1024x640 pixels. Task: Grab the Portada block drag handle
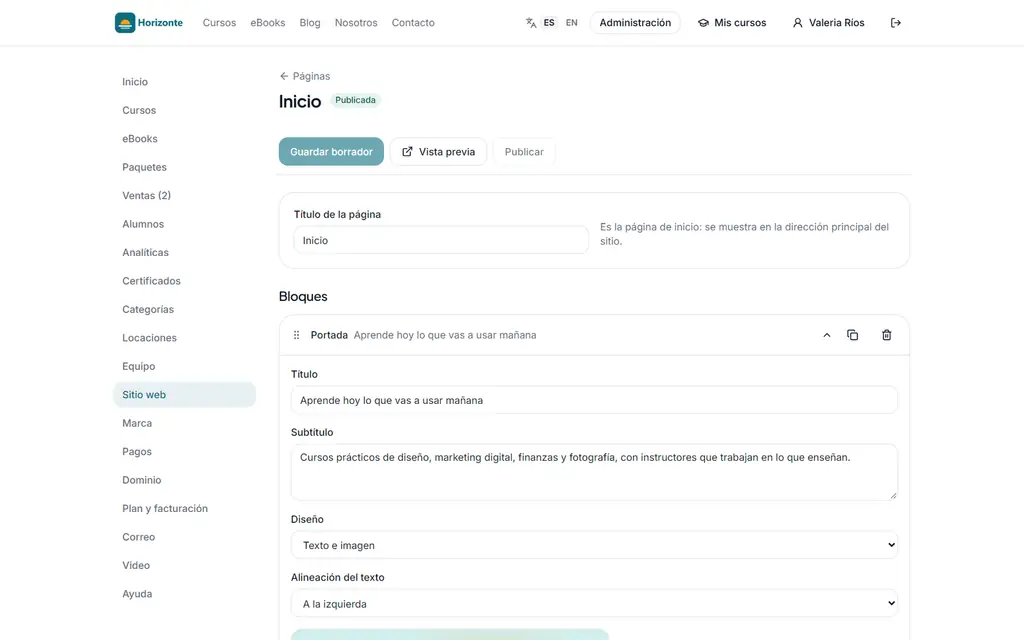[296, 335]
